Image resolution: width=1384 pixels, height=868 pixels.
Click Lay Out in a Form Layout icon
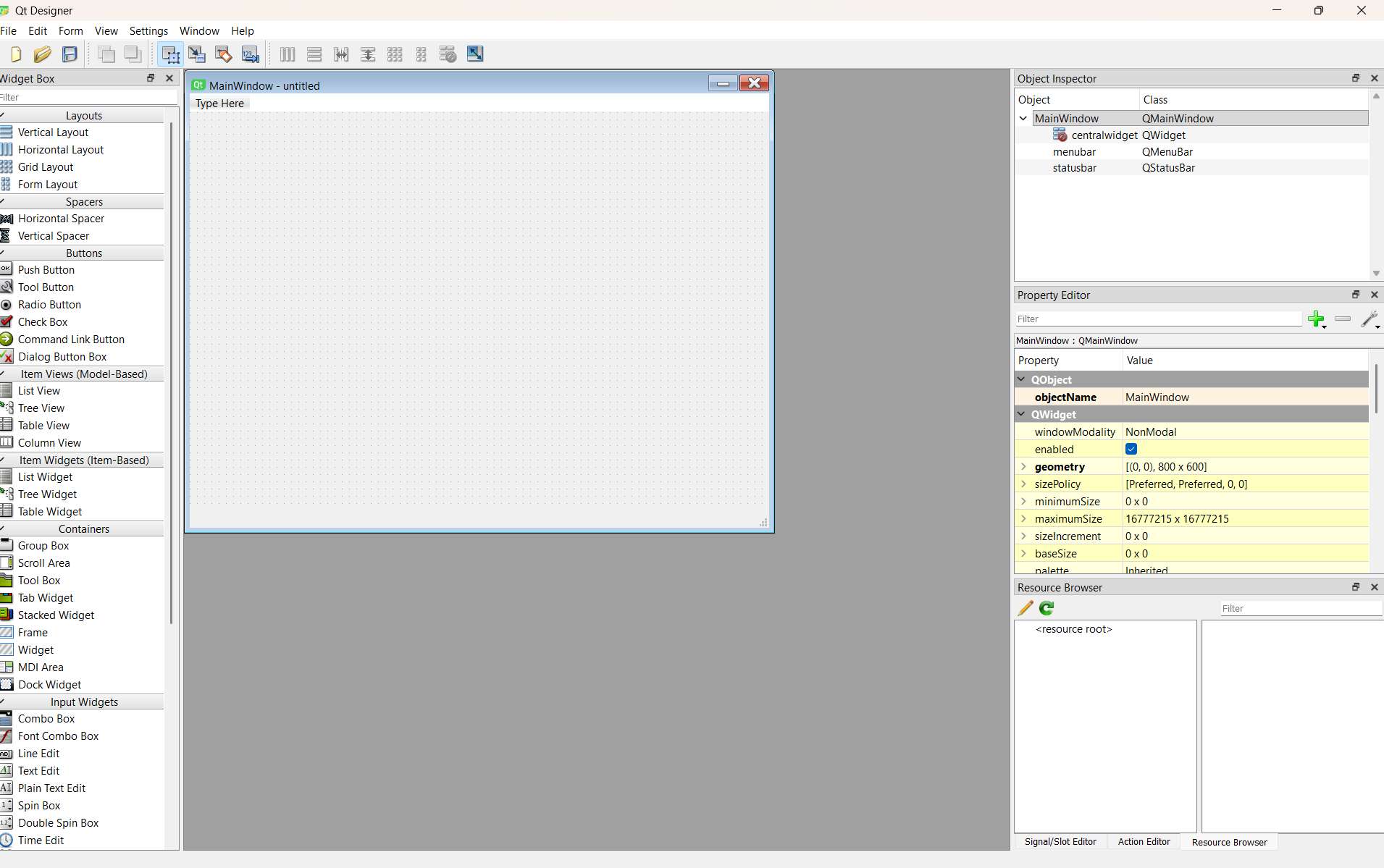point(422,54)
